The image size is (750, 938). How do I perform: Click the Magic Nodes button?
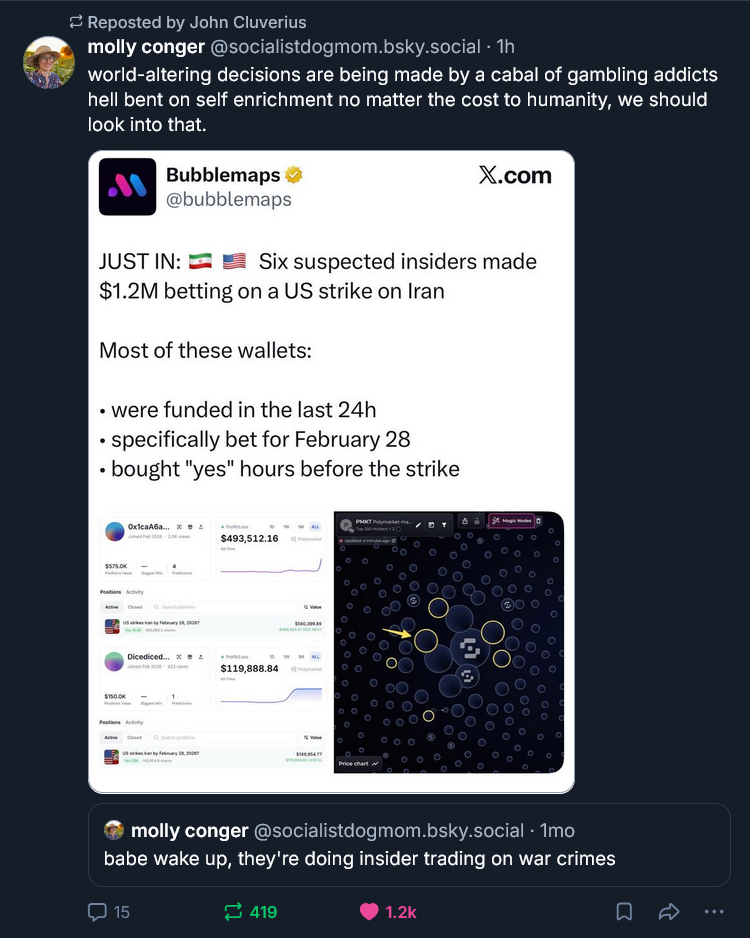[x=510, y=521]
